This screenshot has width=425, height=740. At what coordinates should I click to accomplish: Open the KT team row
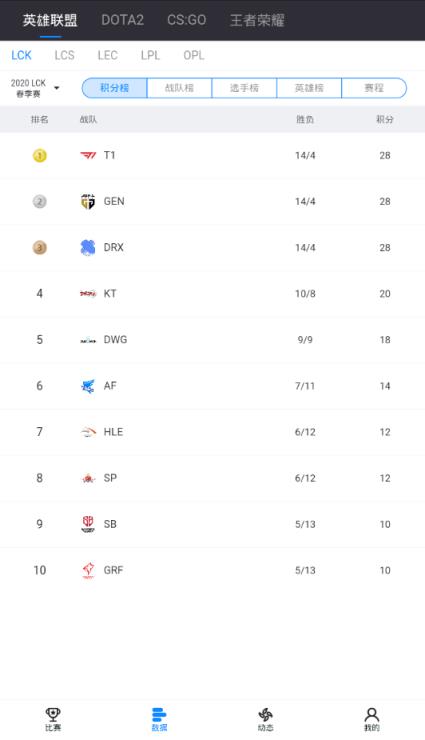click(x=212, y=294)
